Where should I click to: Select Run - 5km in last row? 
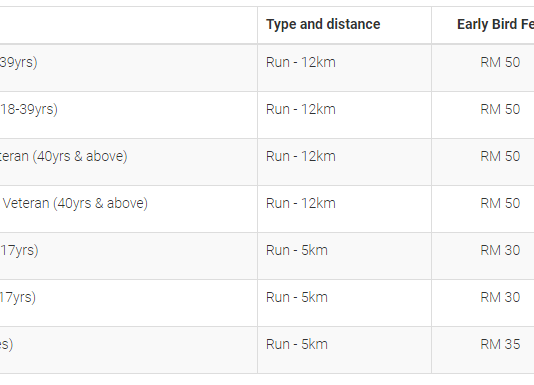297,344
